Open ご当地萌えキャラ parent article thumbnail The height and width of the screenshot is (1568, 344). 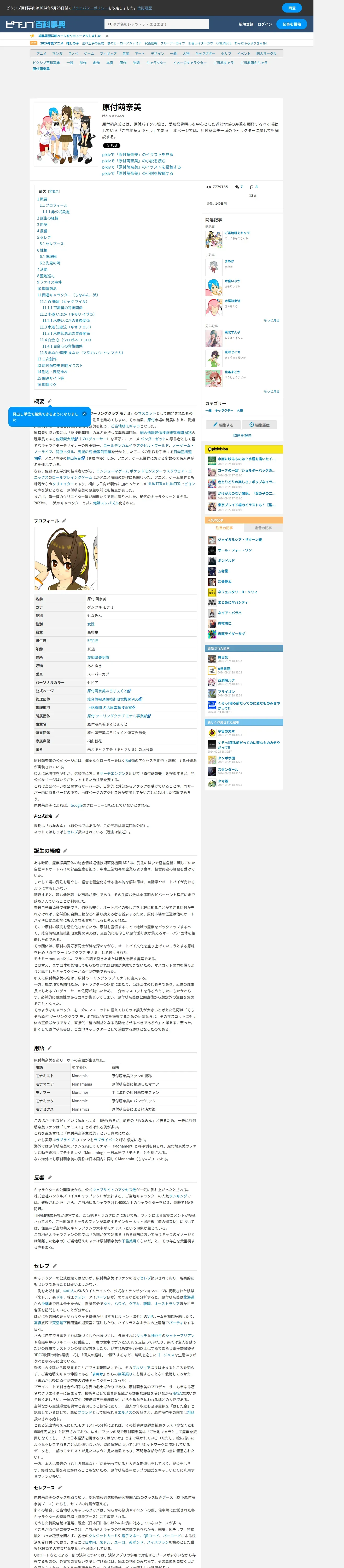(214, 239)
